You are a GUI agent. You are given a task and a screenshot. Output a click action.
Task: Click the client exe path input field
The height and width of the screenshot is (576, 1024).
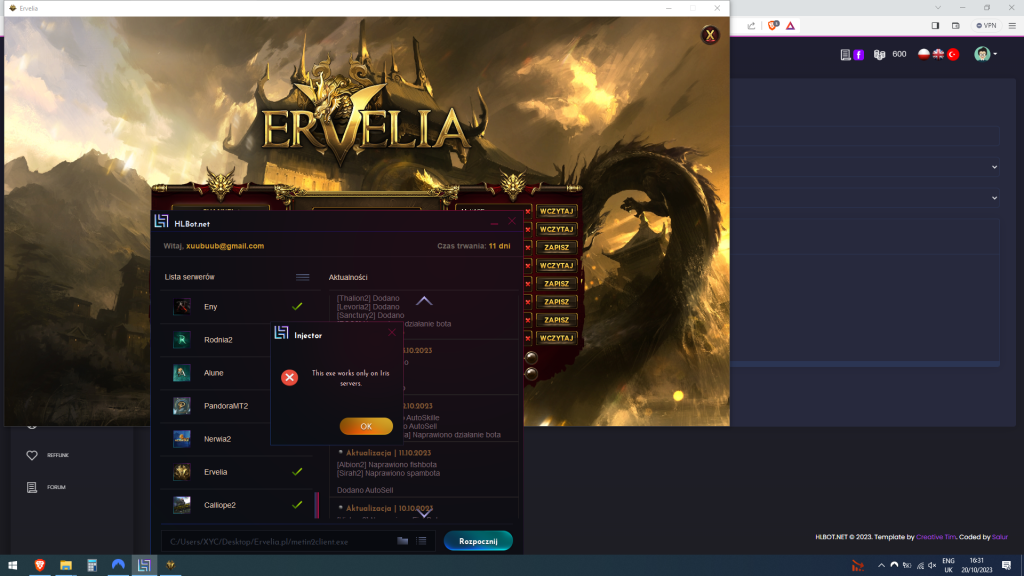pos(275,541)
